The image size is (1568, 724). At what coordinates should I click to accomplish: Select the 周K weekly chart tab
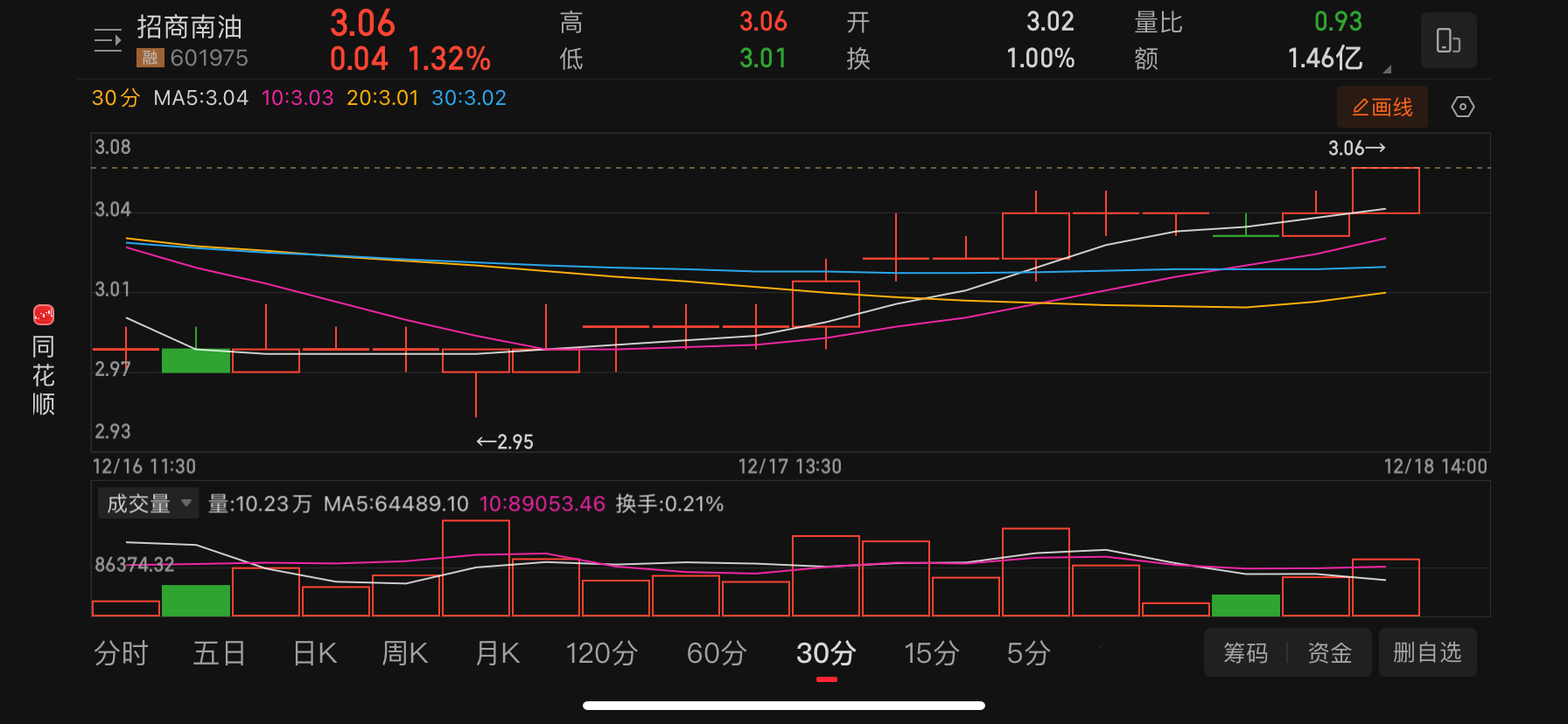click(x=404, y=653)
